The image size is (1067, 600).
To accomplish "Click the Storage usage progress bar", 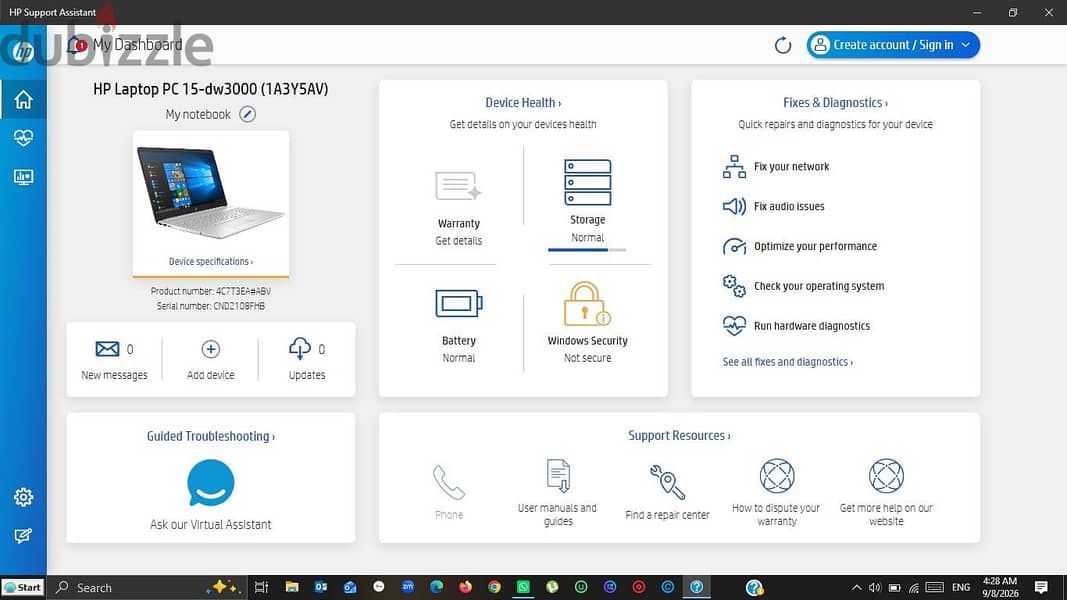I will [x=587, y=250].
